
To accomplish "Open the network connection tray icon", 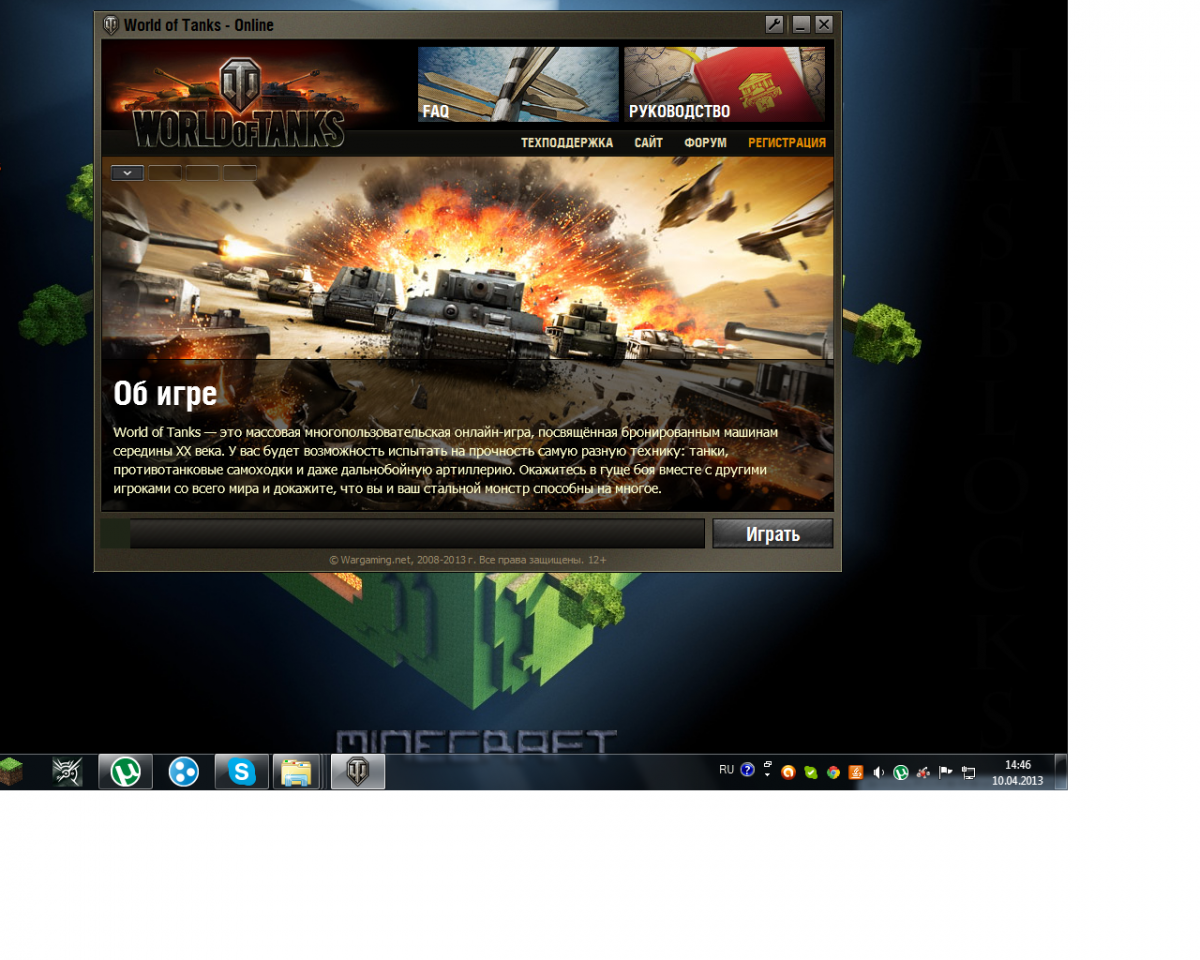I will point(968,772).
